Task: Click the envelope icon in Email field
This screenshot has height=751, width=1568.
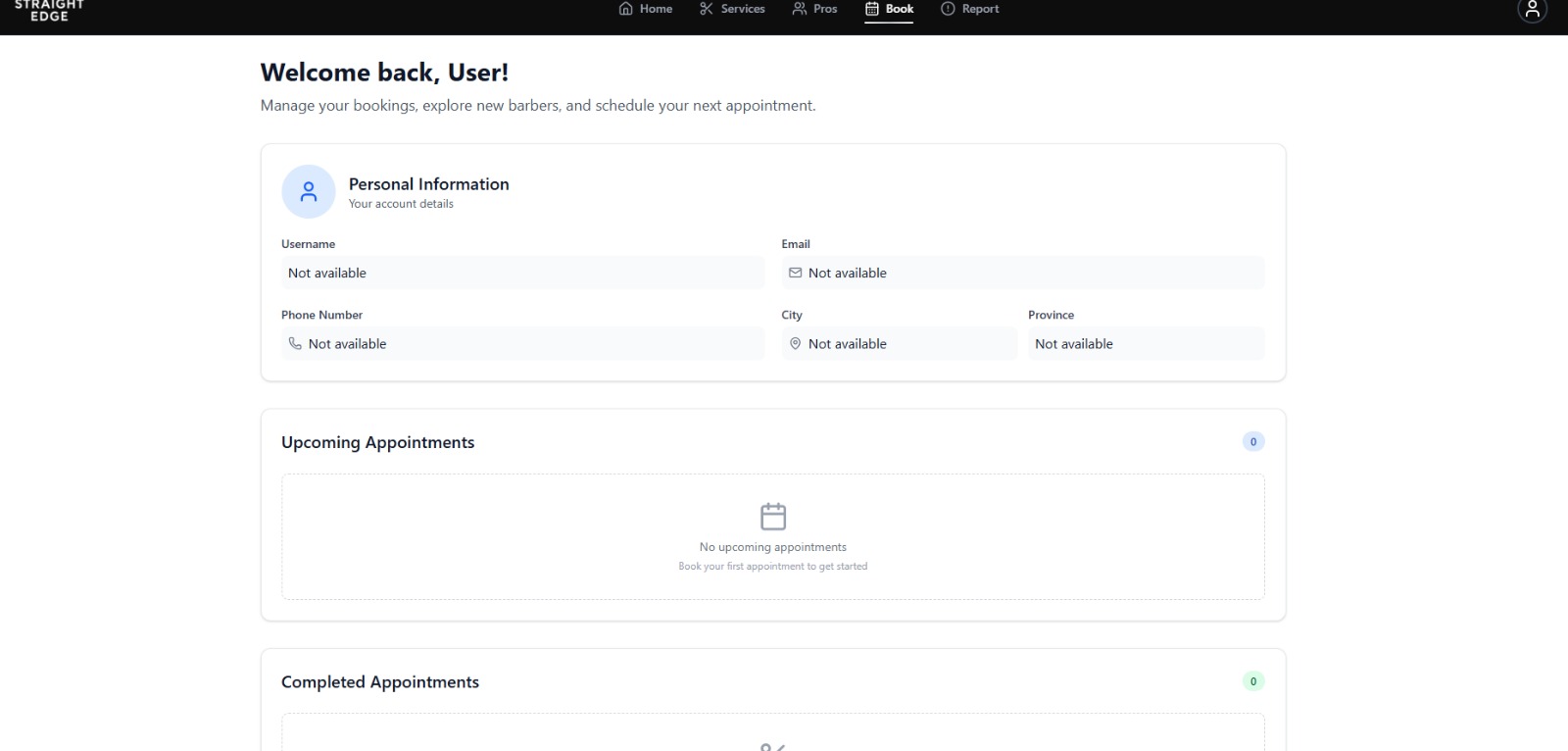Action: click(795, 273)
